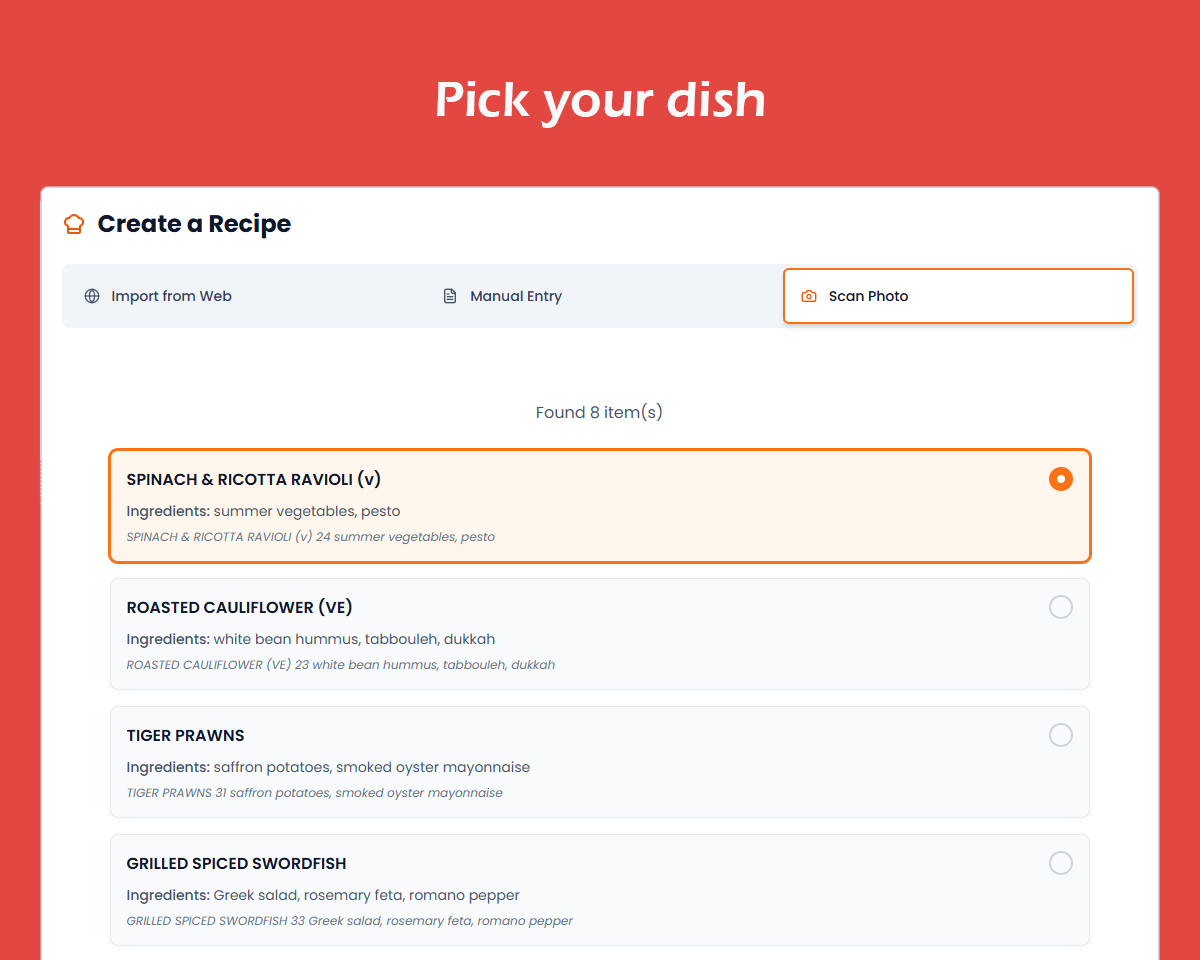Click the Grilled Spiced Swordfish heading
The height and width of the screenshot is (960, 1200).
[x=236, y=863]
